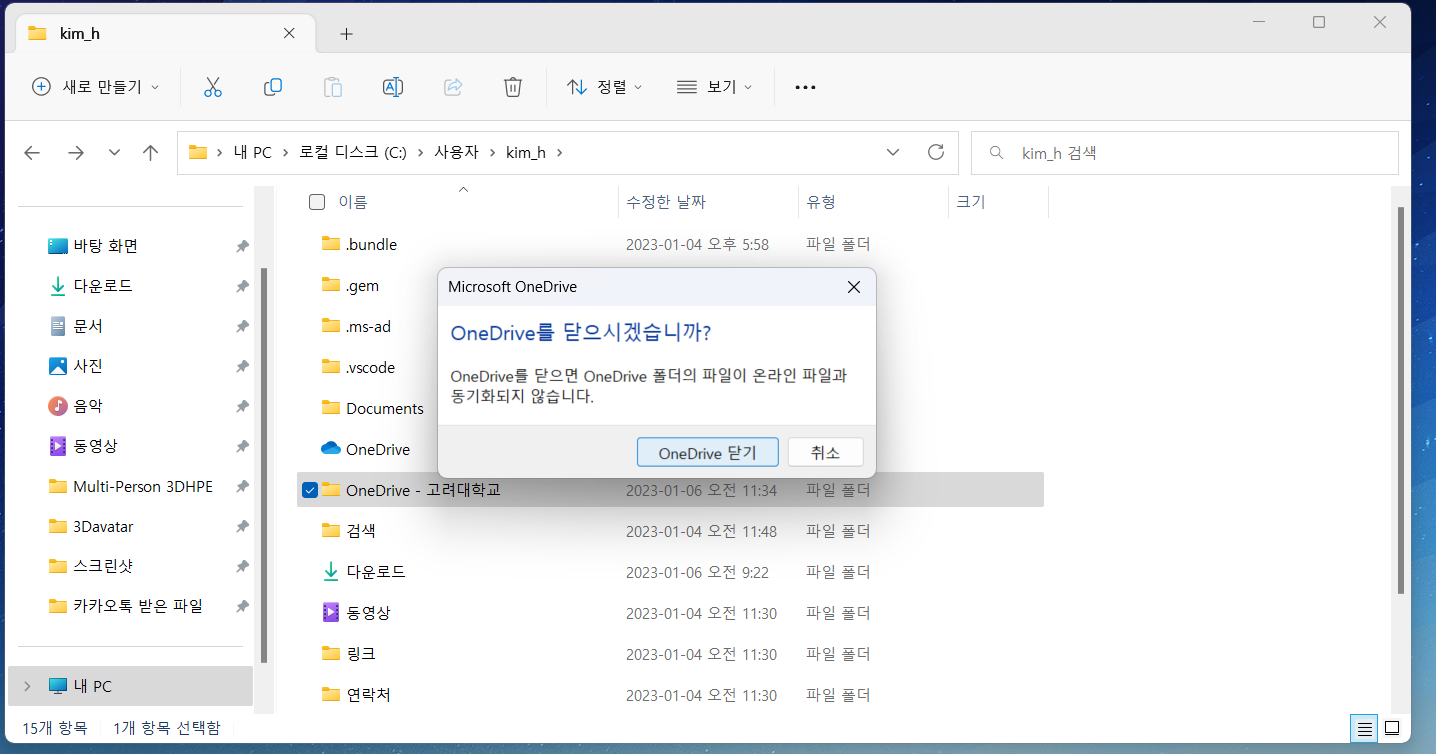
Task: Select the .bundle folder
Action: point(670,244)
